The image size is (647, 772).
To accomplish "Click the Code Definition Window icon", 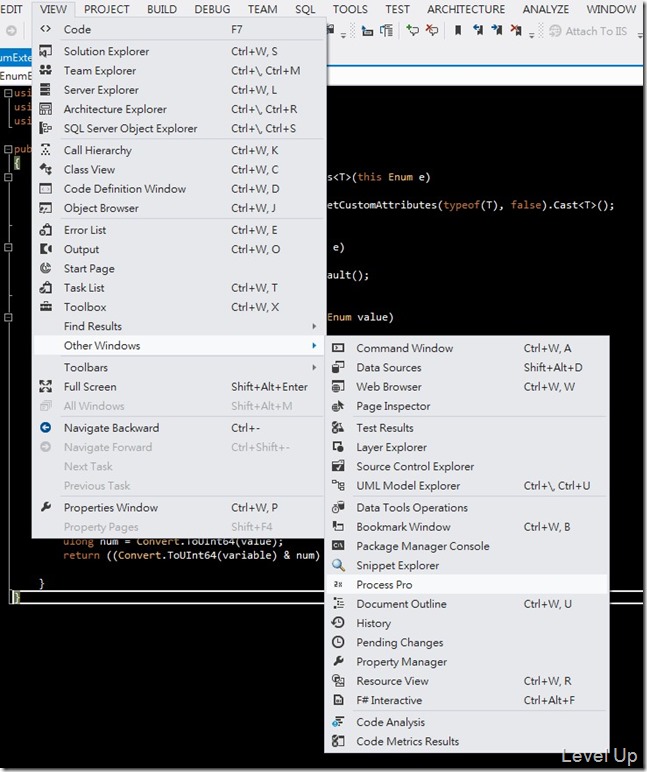I will tap(46, 188).
